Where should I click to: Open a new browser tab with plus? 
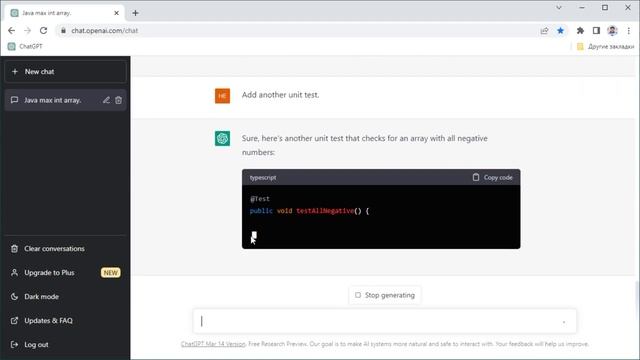pos(136,13)
